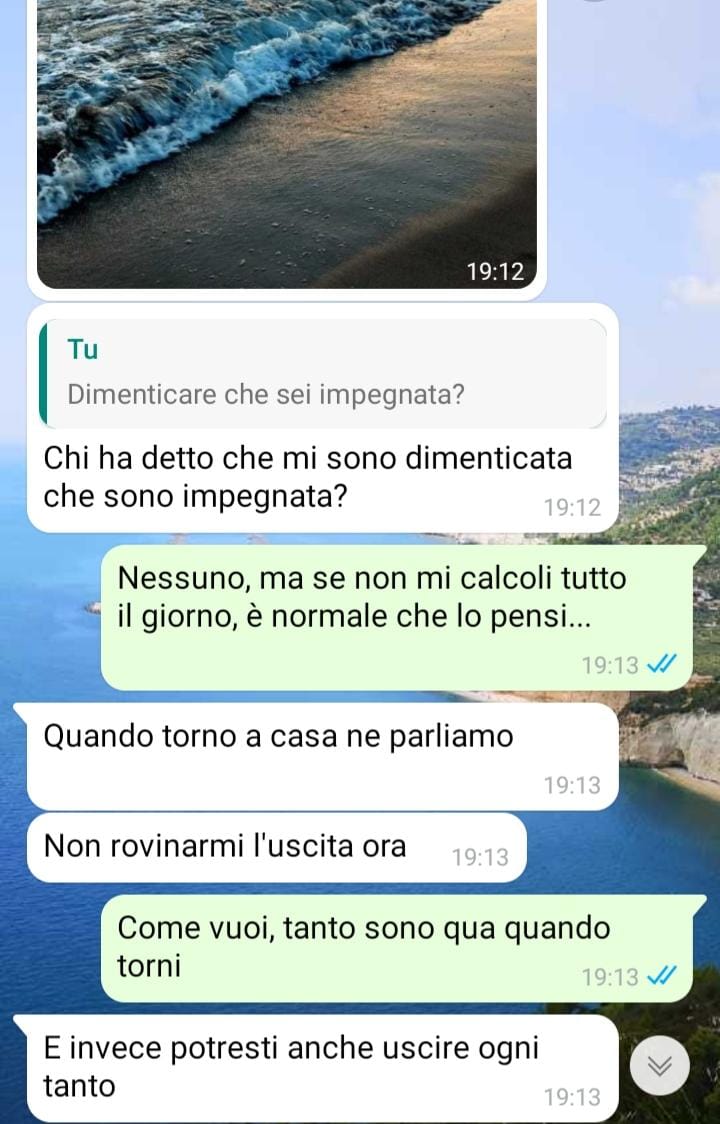Tap the quoted reply "Dimenticare che sei impegnata?"
Viewport: 720px width, 1124px height.
click(x=323, y=373)
